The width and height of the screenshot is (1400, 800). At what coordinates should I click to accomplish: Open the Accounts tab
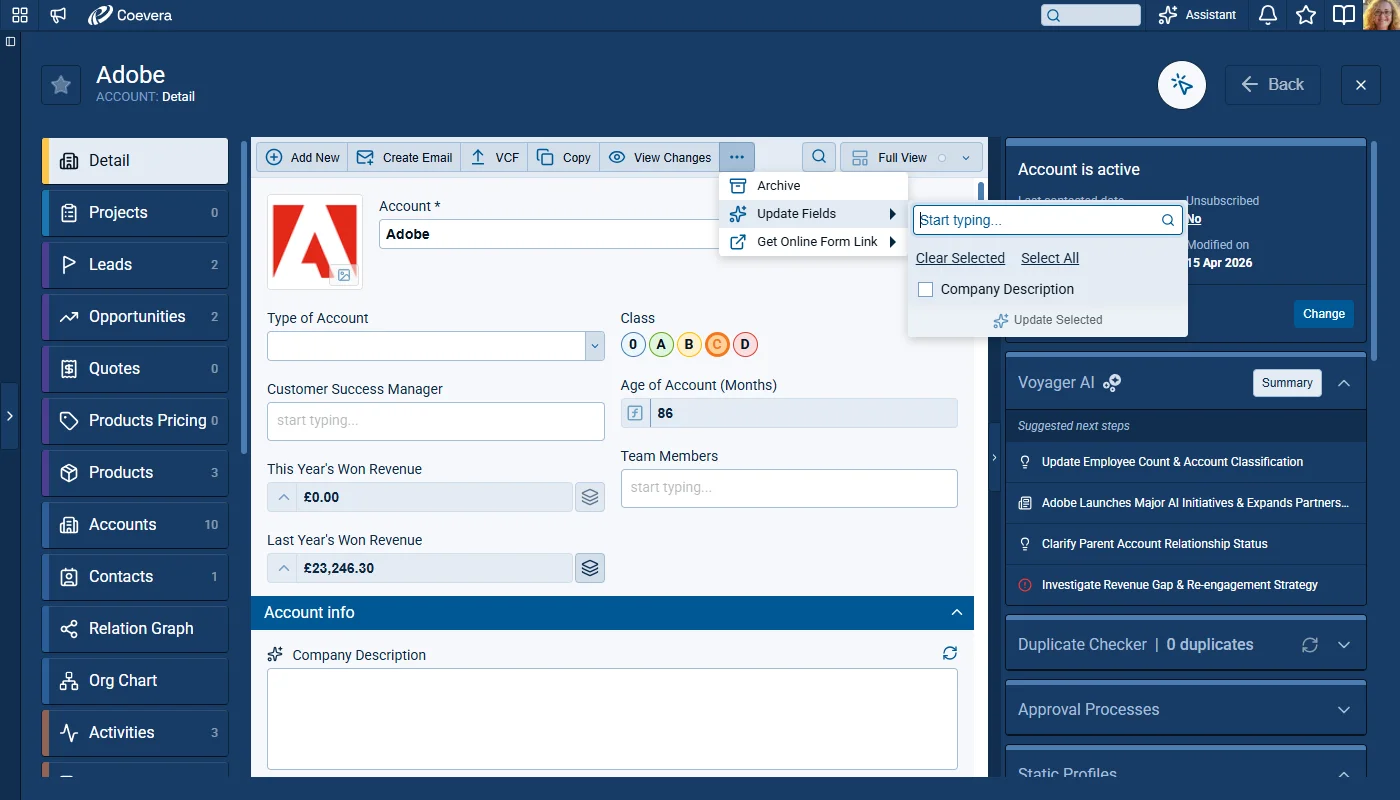pyautogui.click(x=135, y=525)
